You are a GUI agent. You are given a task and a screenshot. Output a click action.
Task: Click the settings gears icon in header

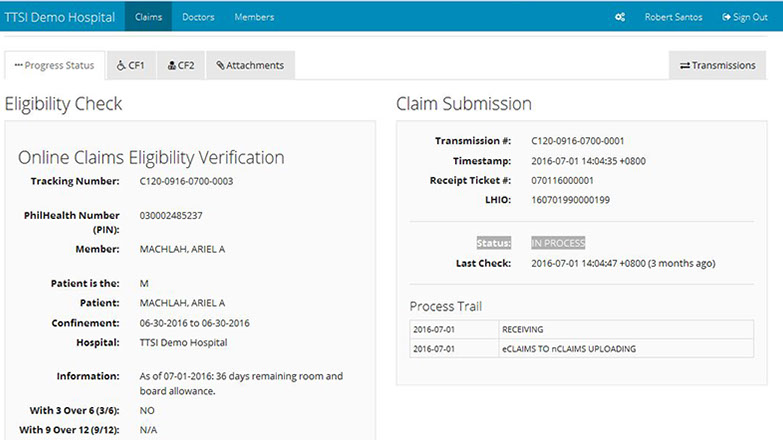coord(620,17)
